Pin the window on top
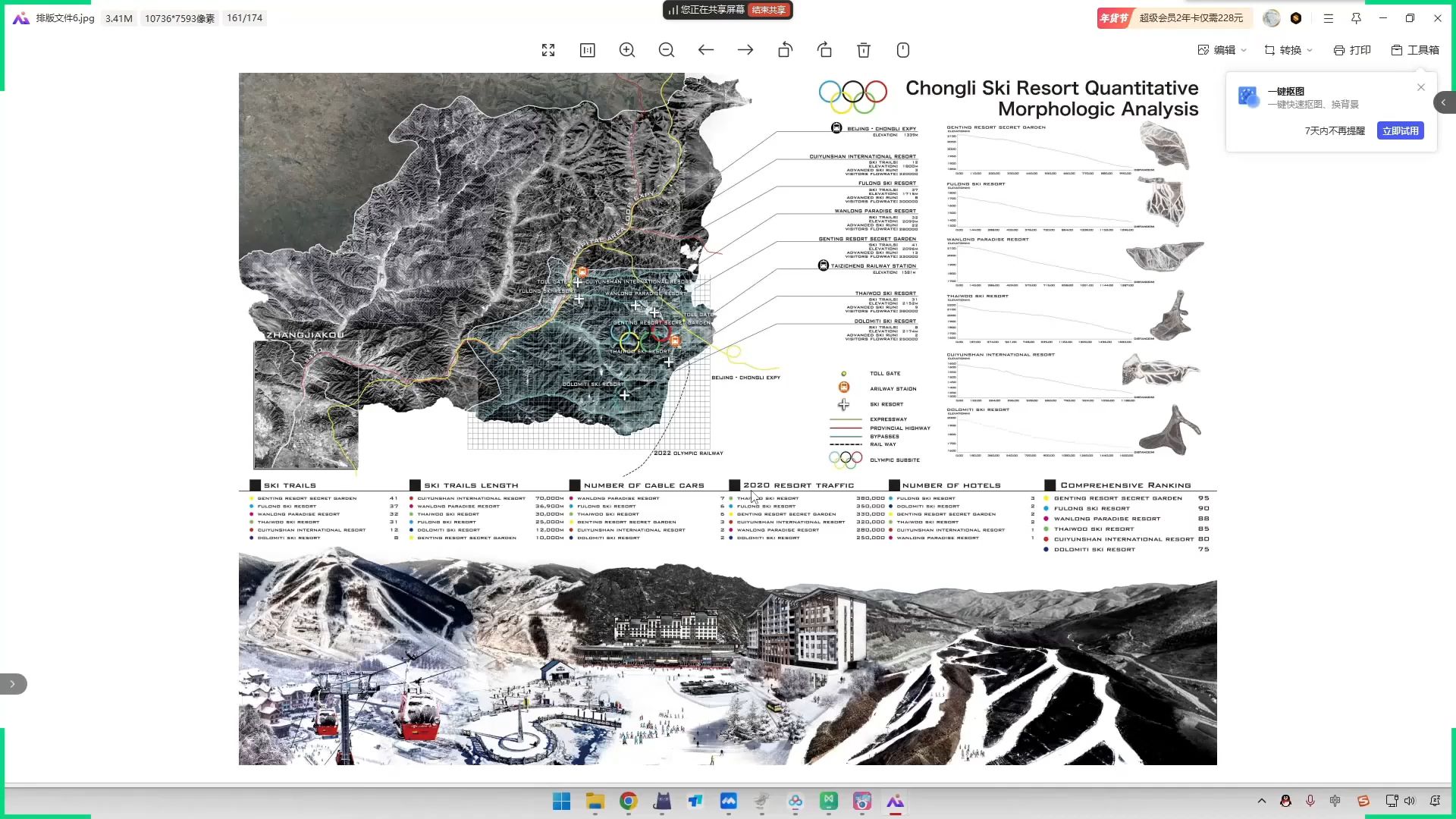Viewport: 1456px width, 819px height. (1356, 18)
